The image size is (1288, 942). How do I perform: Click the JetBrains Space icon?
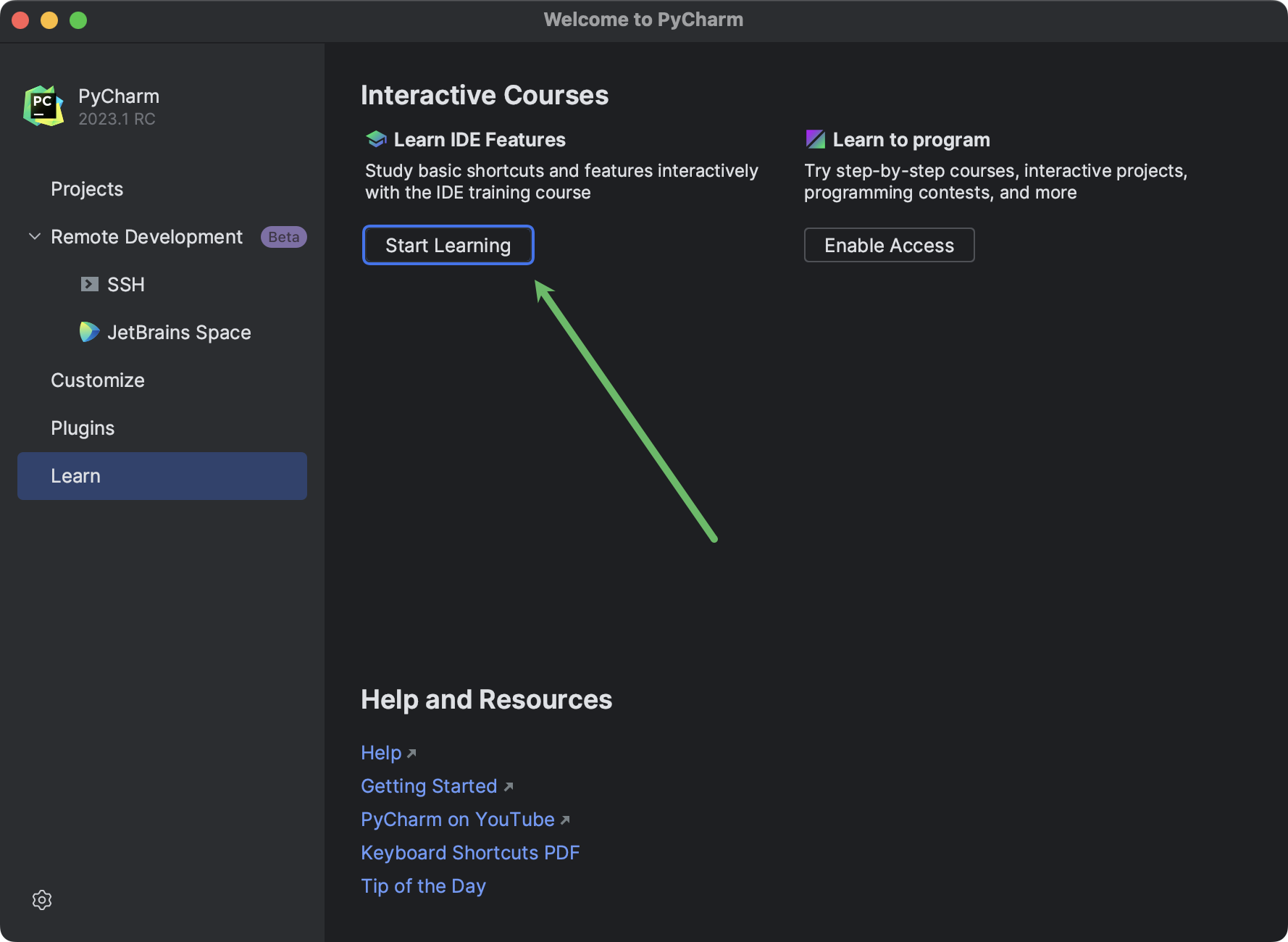(89, 332)
